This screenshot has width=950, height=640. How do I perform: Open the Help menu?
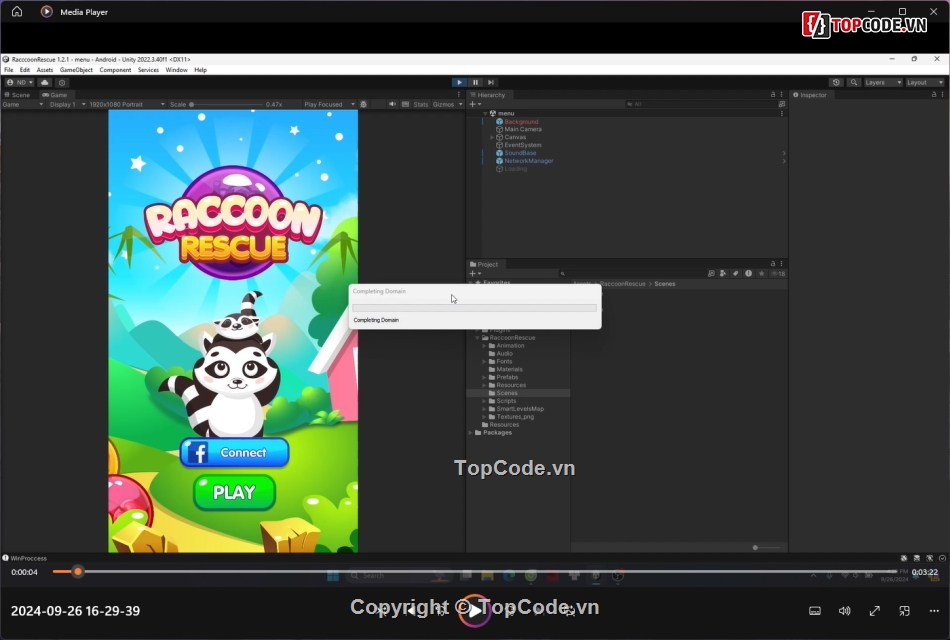[x=201, y=70]
